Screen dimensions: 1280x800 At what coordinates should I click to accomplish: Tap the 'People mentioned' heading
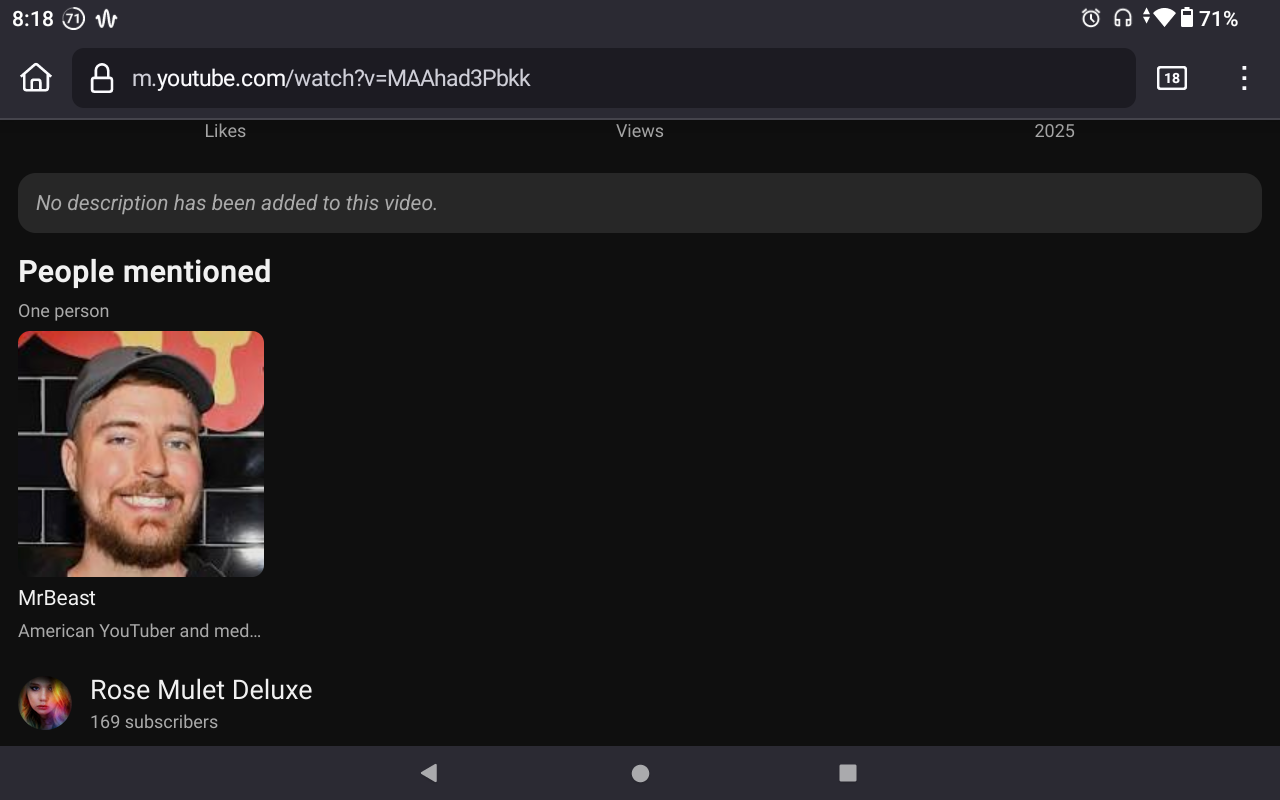click(145, 272)
